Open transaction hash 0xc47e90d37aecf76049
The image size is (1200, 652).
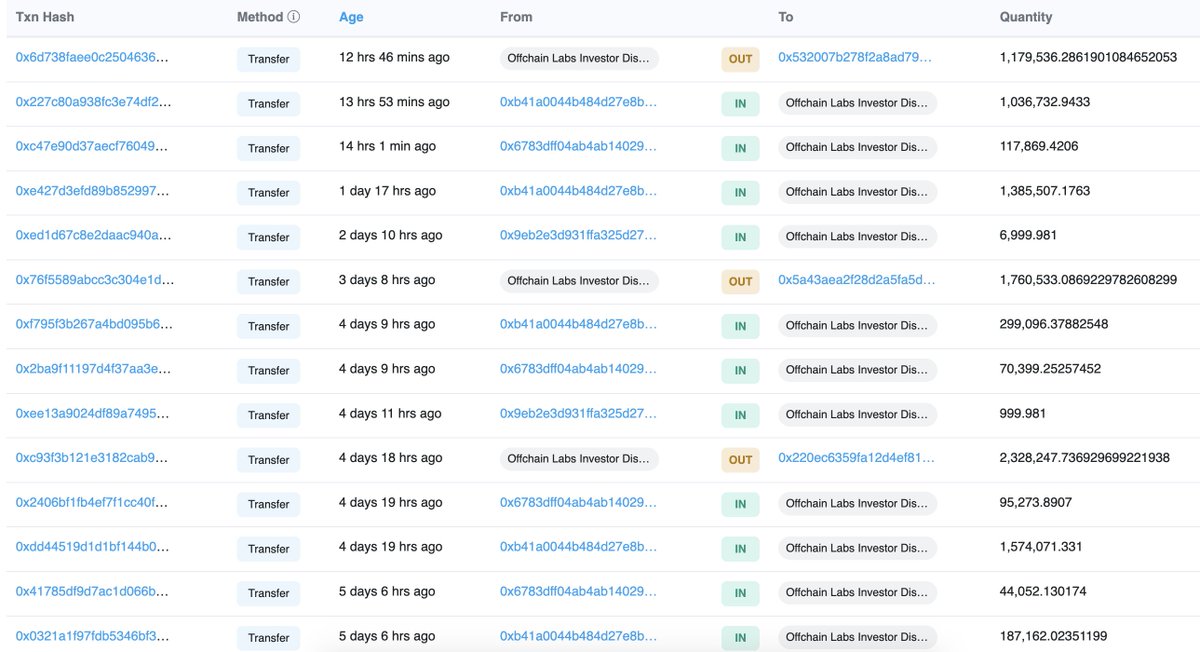pos(92,146)
